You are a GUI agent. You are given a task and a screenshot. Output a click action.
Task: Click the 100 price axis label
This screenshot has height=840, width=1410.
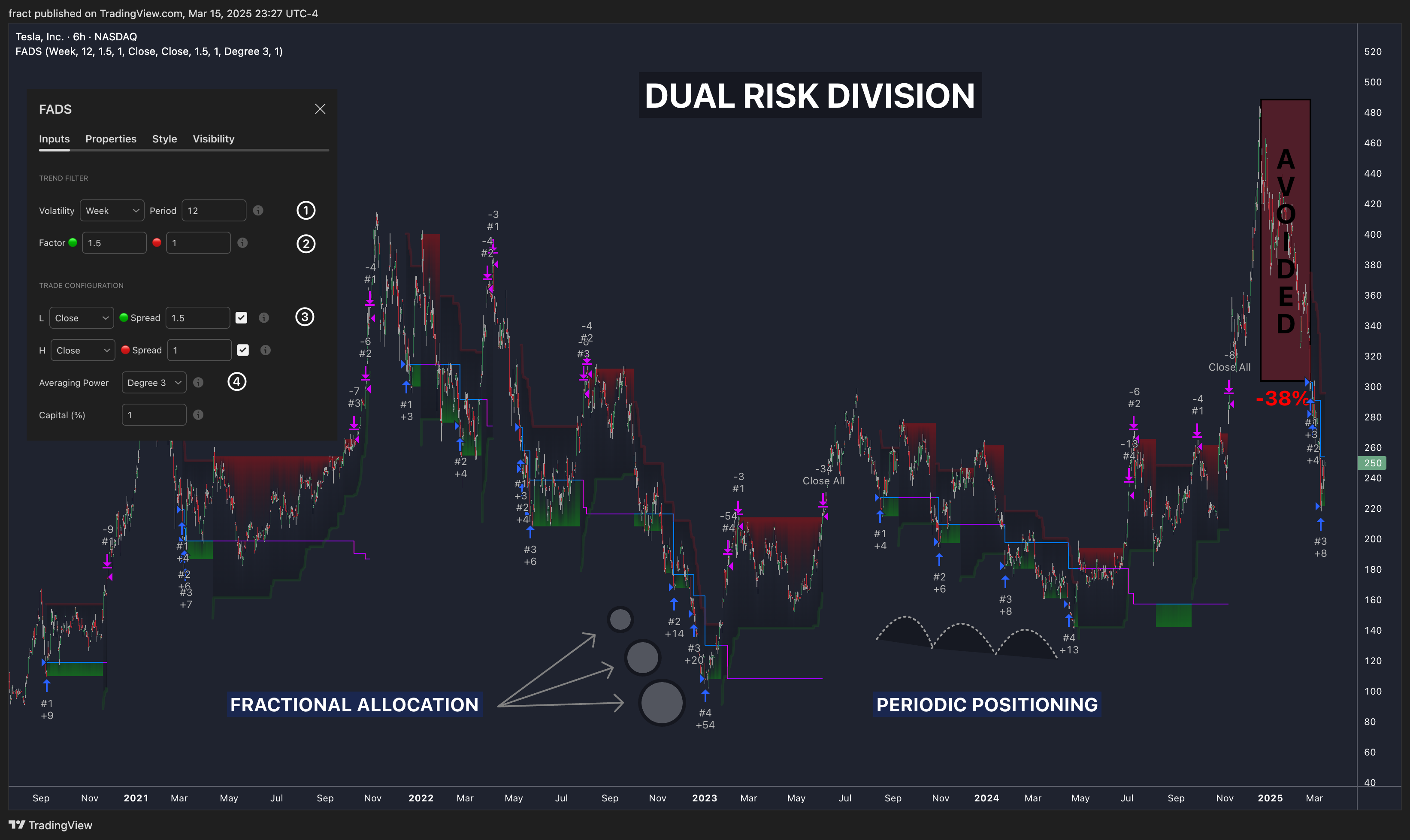click(x=1373, y=691)
